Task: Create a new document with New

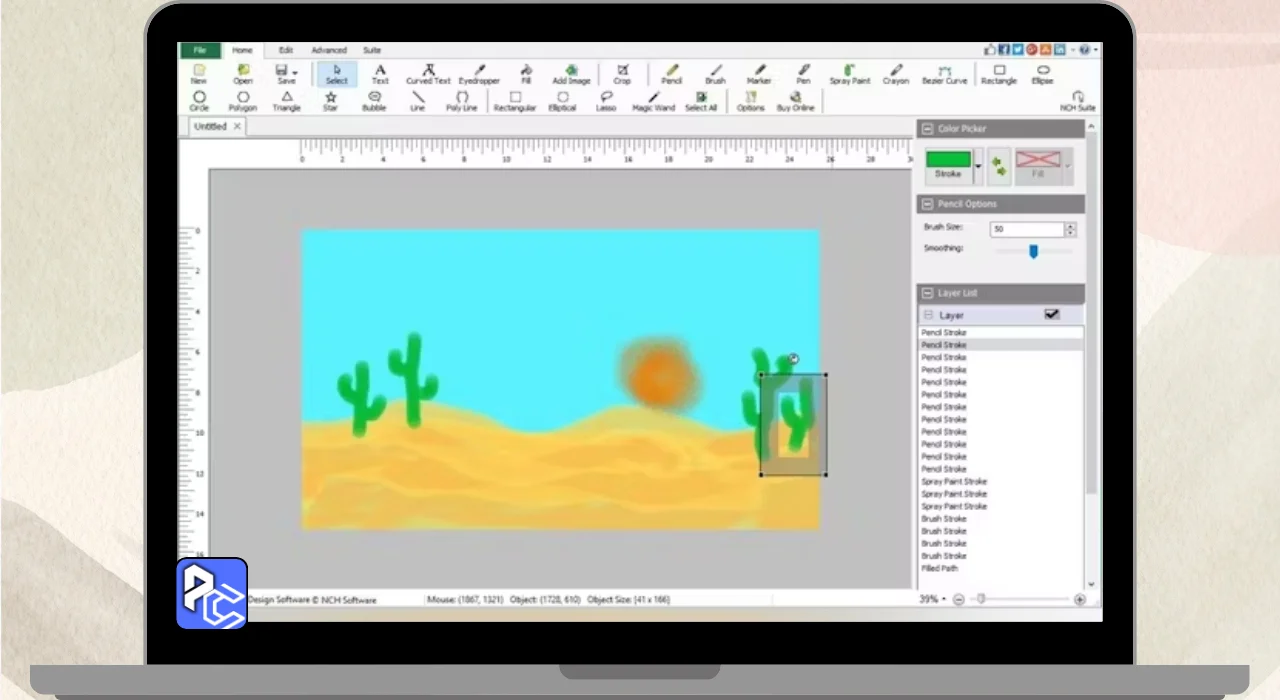Action: coord(199,73)
